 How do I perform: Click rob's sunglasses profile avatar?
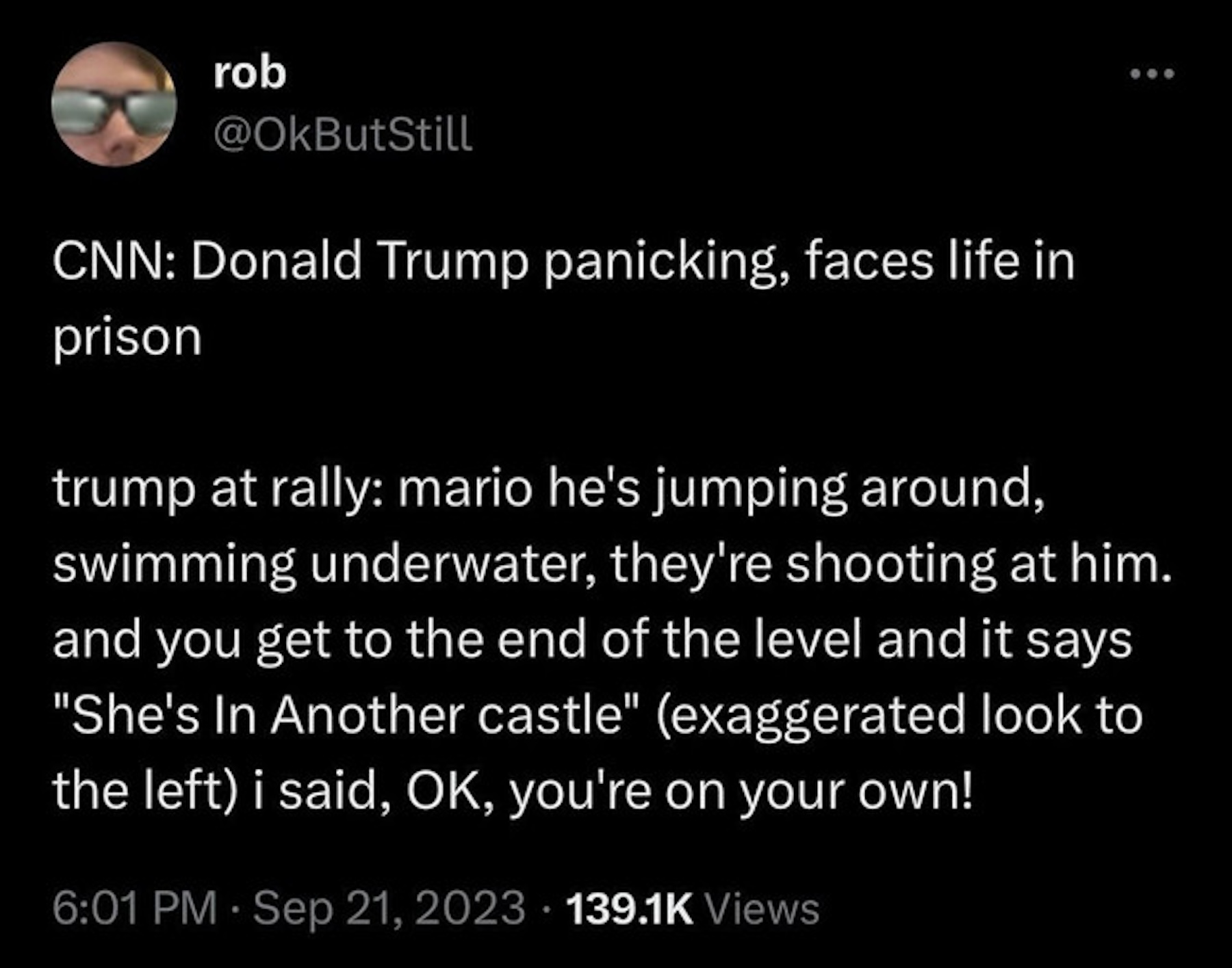114,105
